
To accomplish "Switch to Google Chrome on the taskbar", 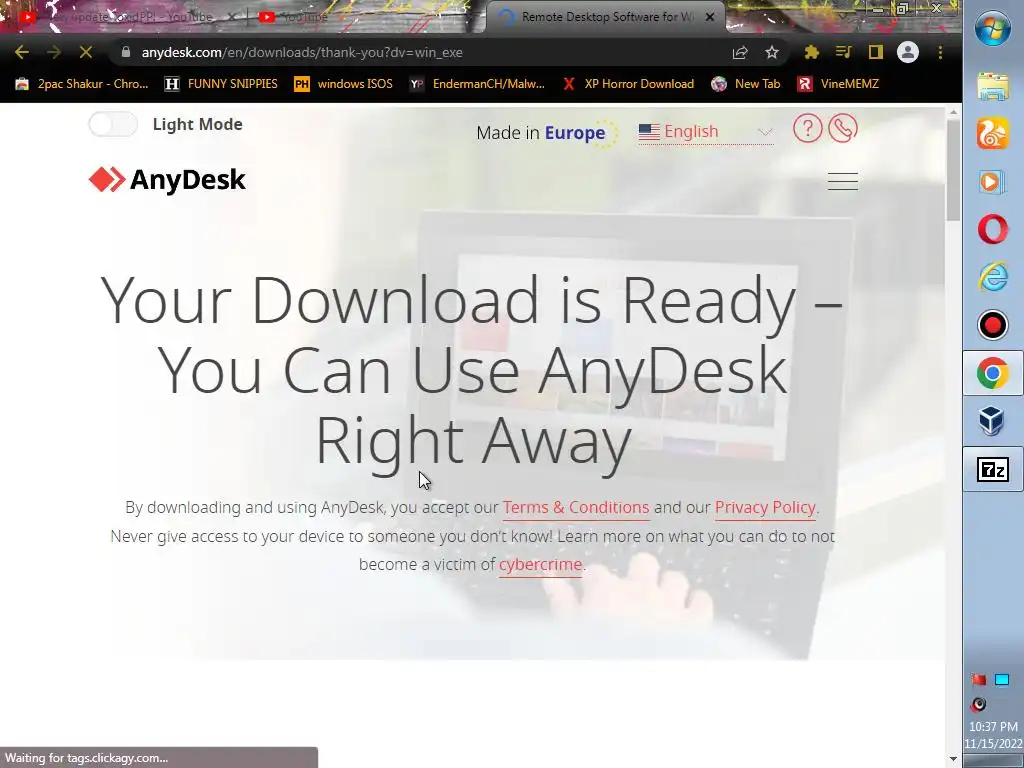I will click(x=993, y=373).
